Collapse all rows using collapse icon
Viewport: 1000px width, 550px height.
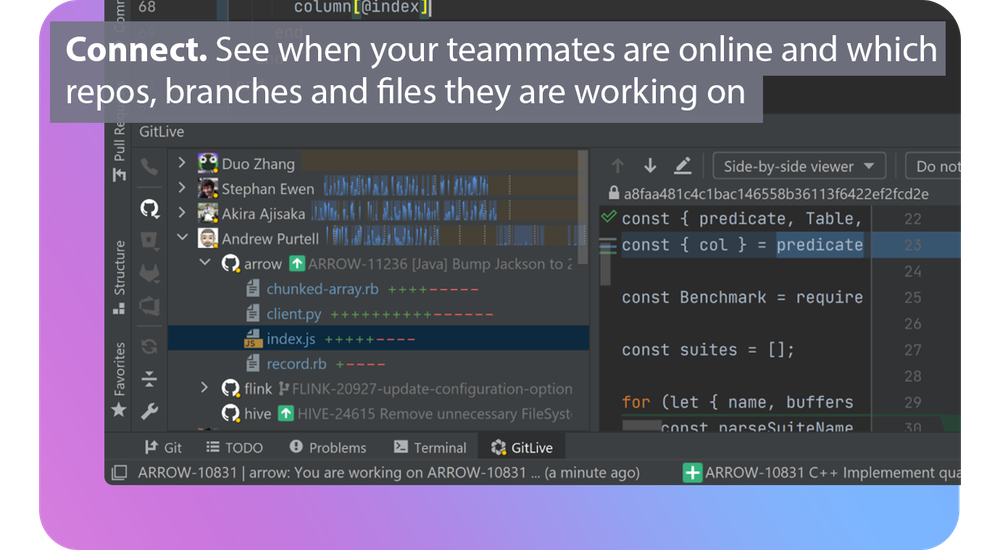pos(149,379)
